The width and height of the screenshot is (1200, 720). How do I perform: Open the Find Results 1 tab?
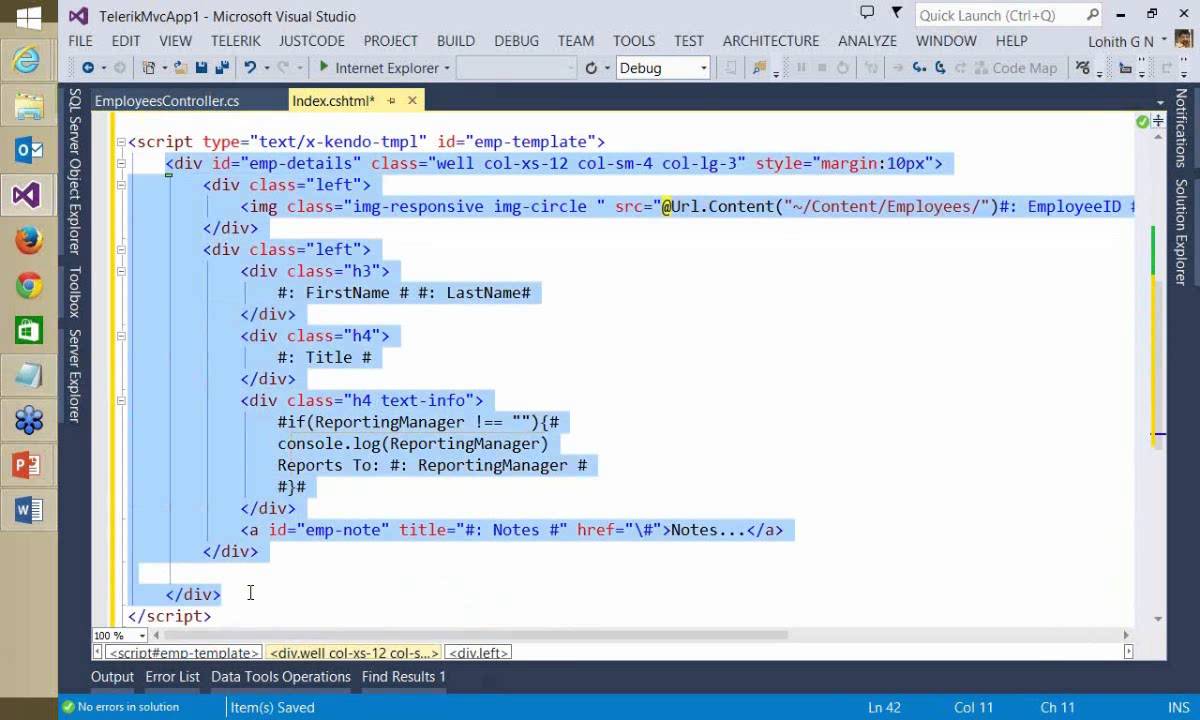tap(404, 677)
